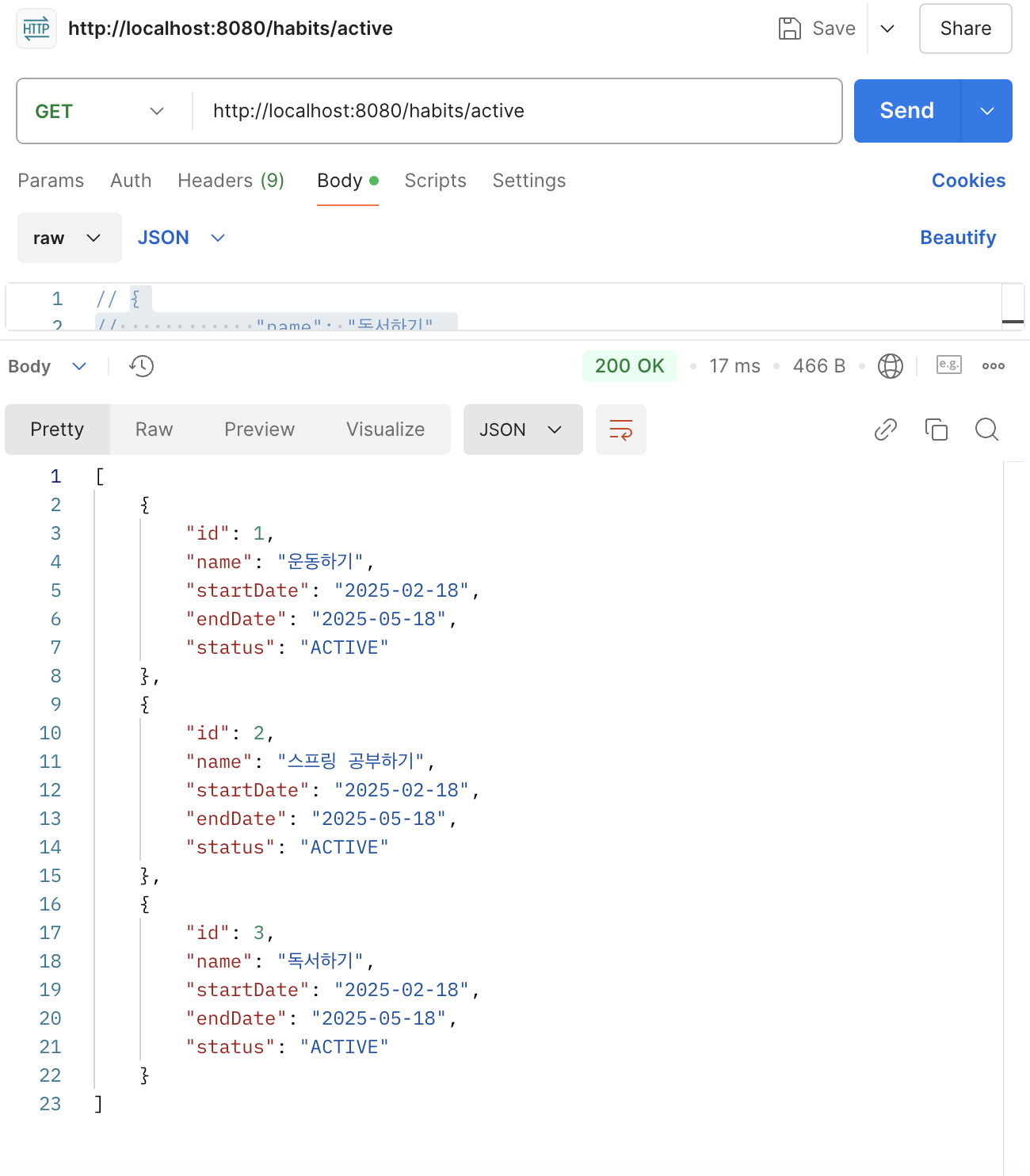Click the 200 OK status badge
Viewport: 1030px width, 1176px height.
630,366
